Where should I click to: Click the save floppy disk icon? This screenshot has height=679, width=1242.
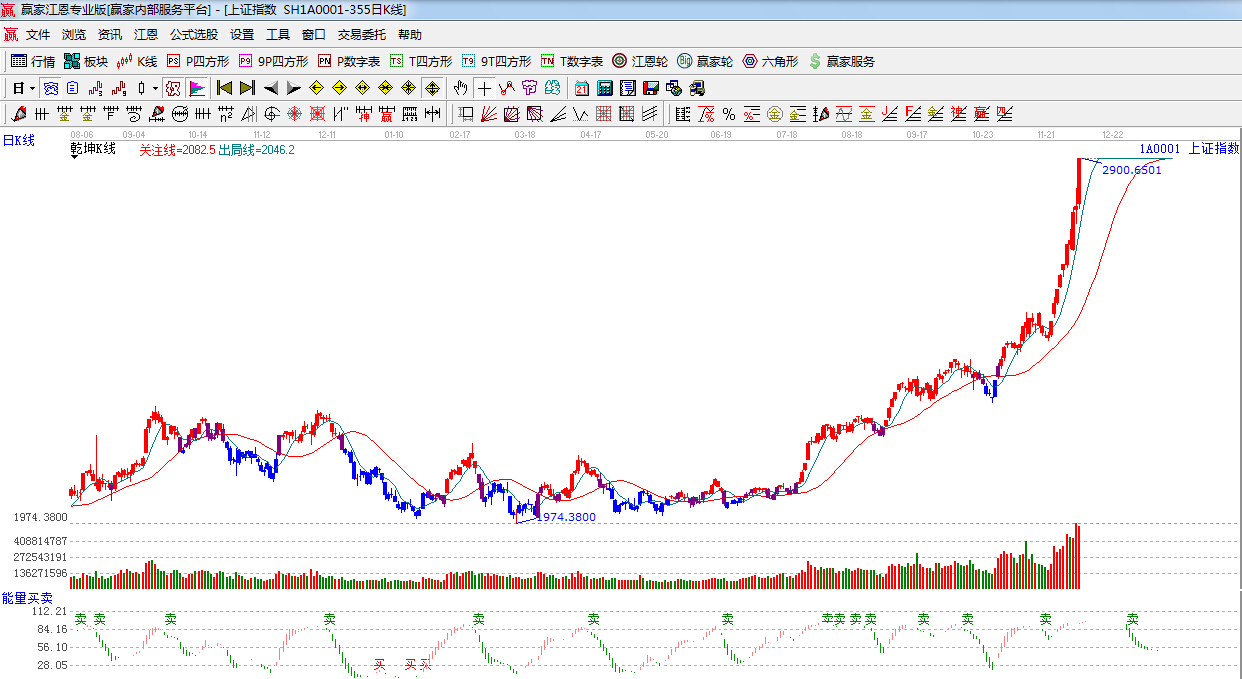coord(650,88)
